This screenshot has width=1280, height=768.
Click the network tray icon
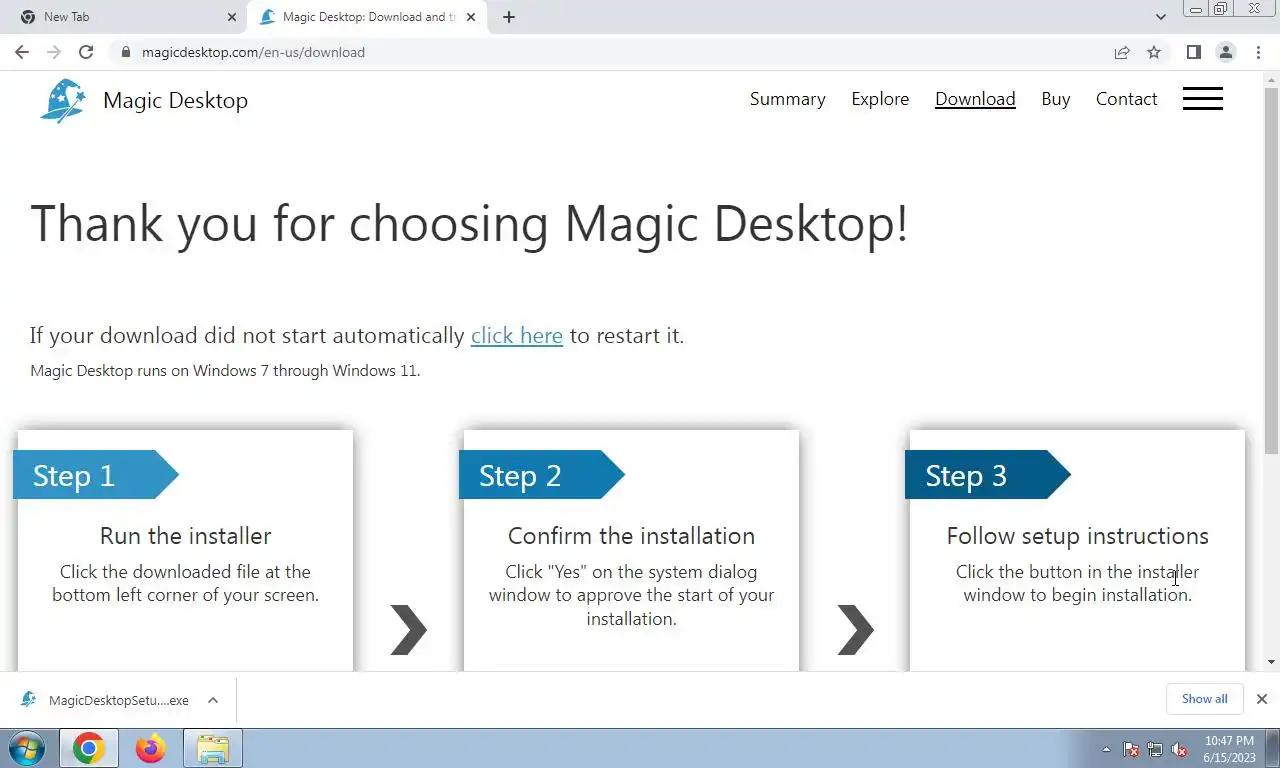[1155, 749]
